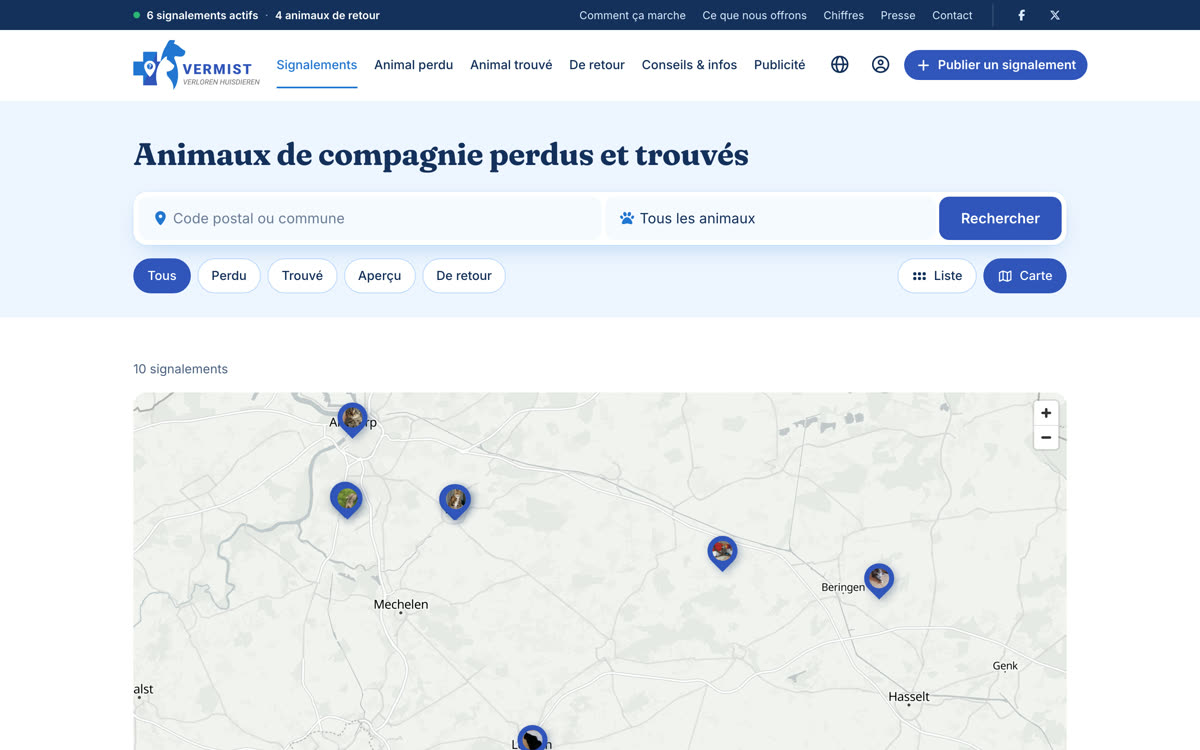The width and height of the screenshot is (1200, 750).
Task: Click the map pin near Leuven
Action: point(532,739)
